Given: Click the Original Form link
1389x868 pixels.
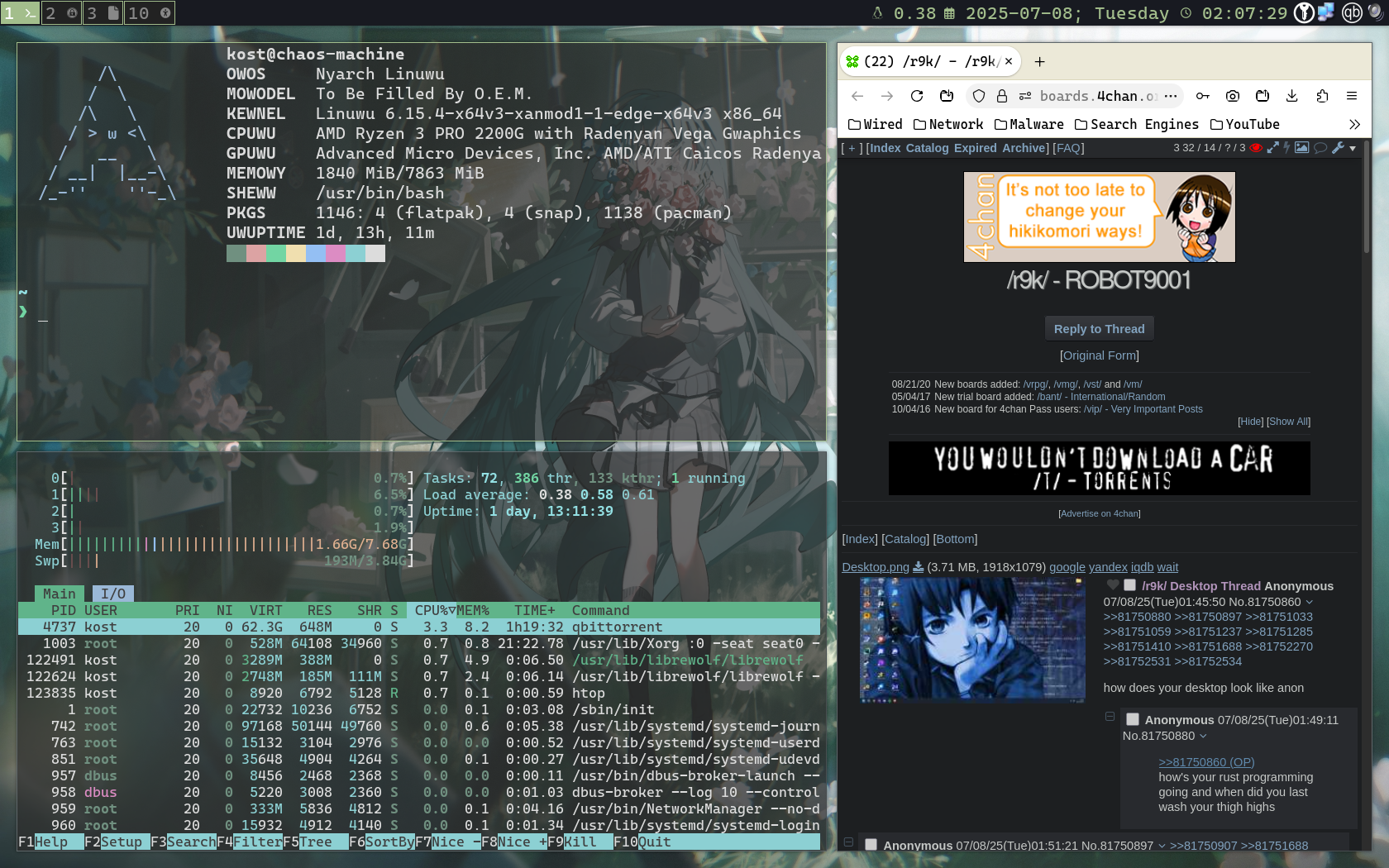Looking at the screenshot, I should (1100, 355).
